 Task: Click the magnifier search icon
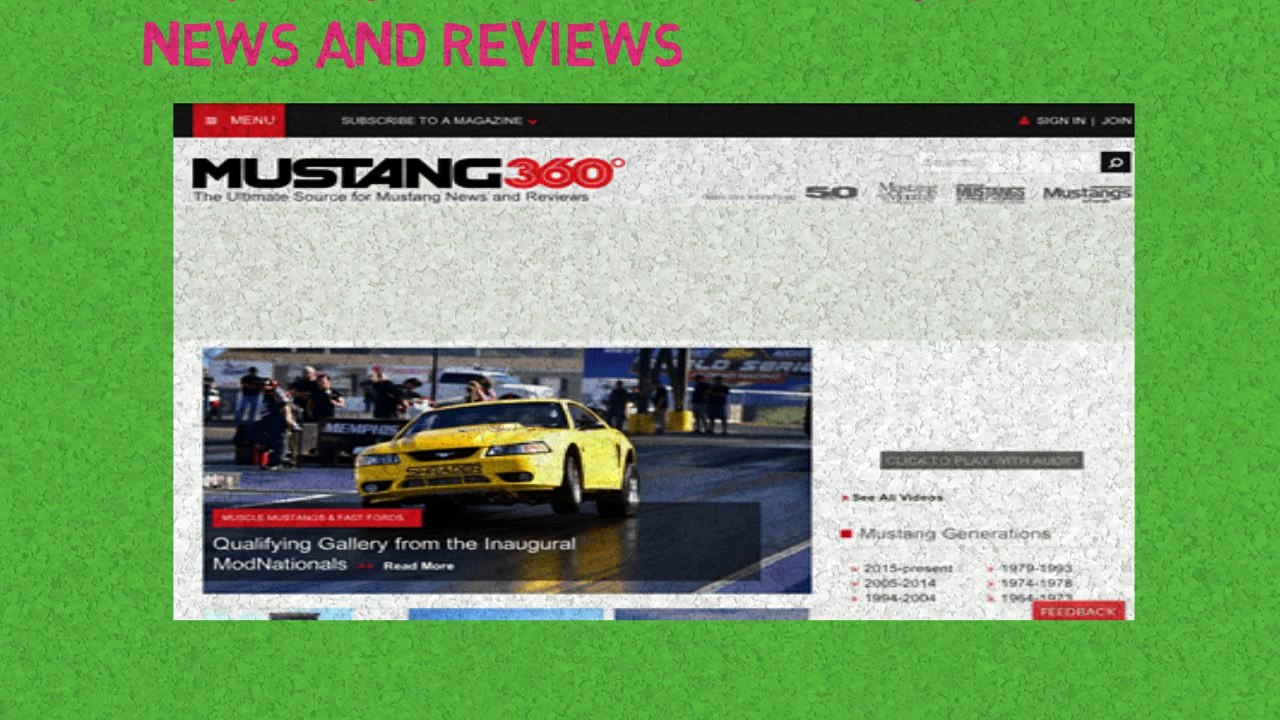coord(1115,162)
